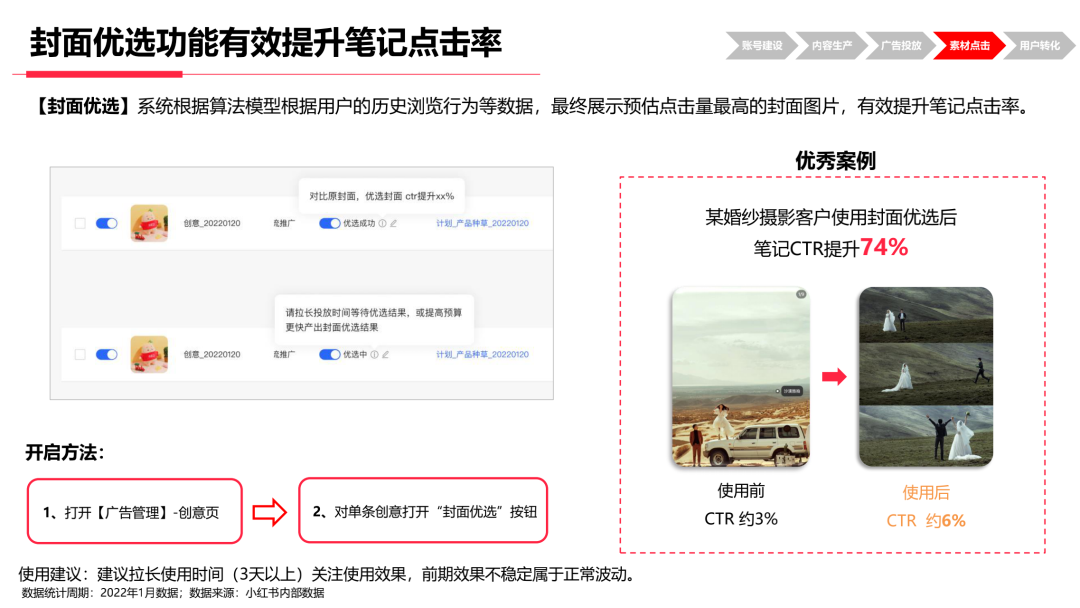Turn off the 优选中 switch on the second row
Screen dimensions: 1080x608
pyautogui.click(x=328, y=354)
